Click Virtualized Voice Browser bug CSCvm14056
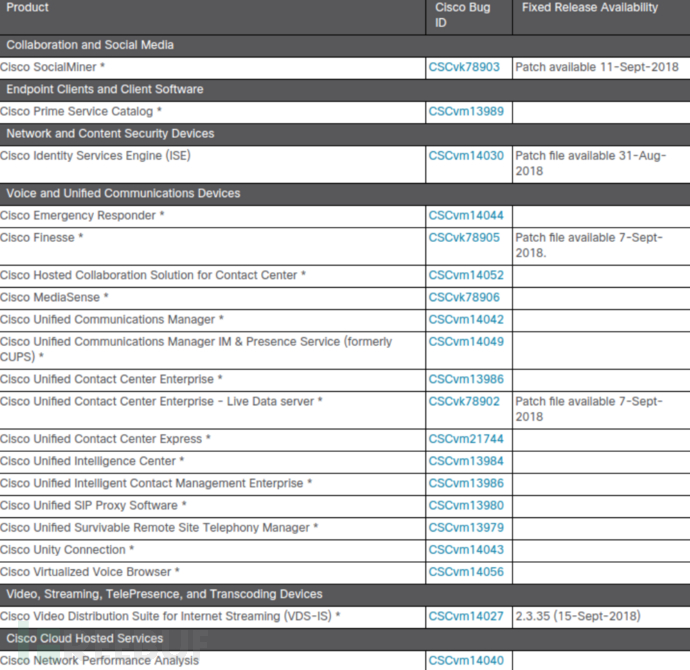The height and width of the screenshot is (670, 690). [x=466, y=572]
